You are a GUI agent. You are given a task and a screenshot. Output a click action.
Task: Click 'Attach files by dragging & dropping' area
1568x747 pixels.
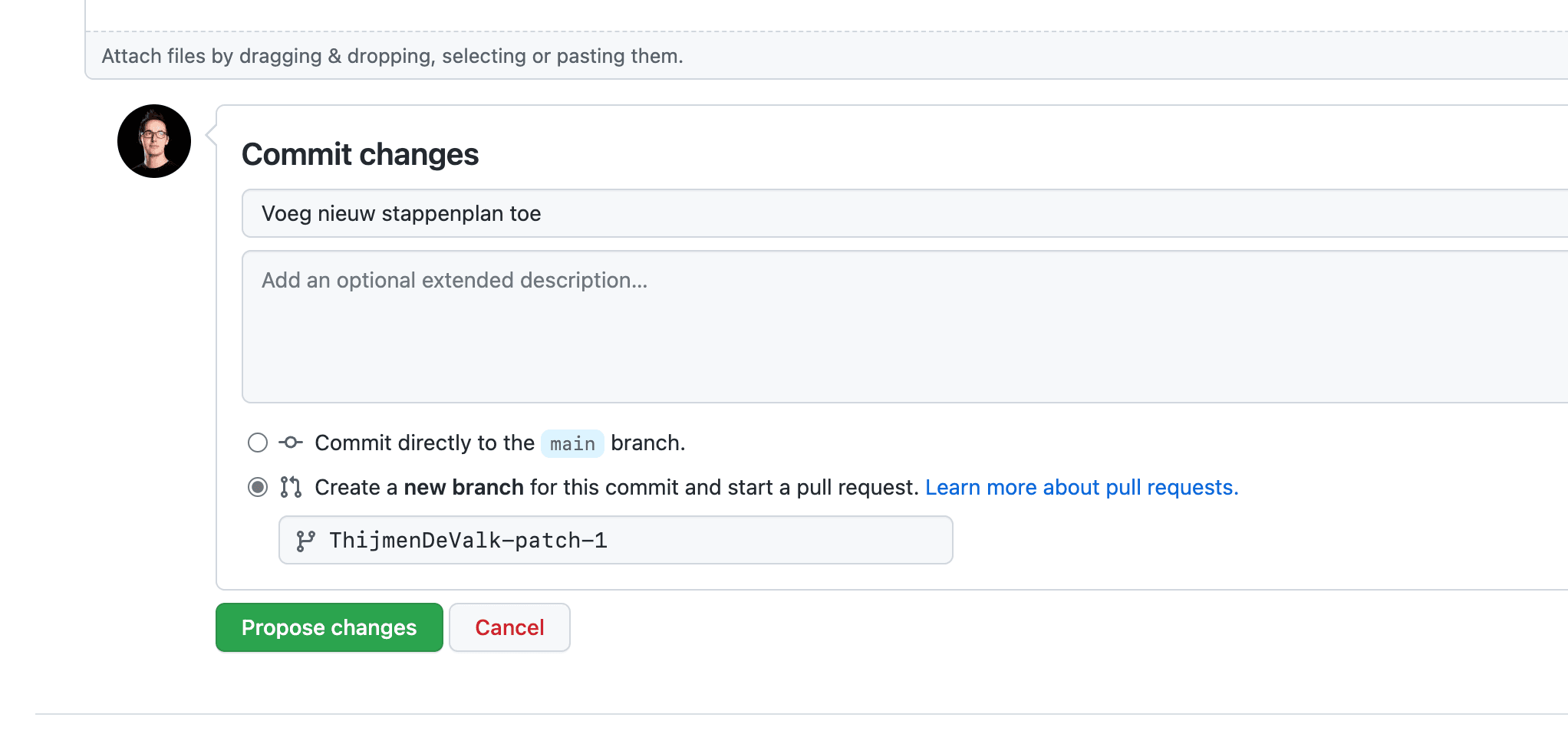(827, 55)
